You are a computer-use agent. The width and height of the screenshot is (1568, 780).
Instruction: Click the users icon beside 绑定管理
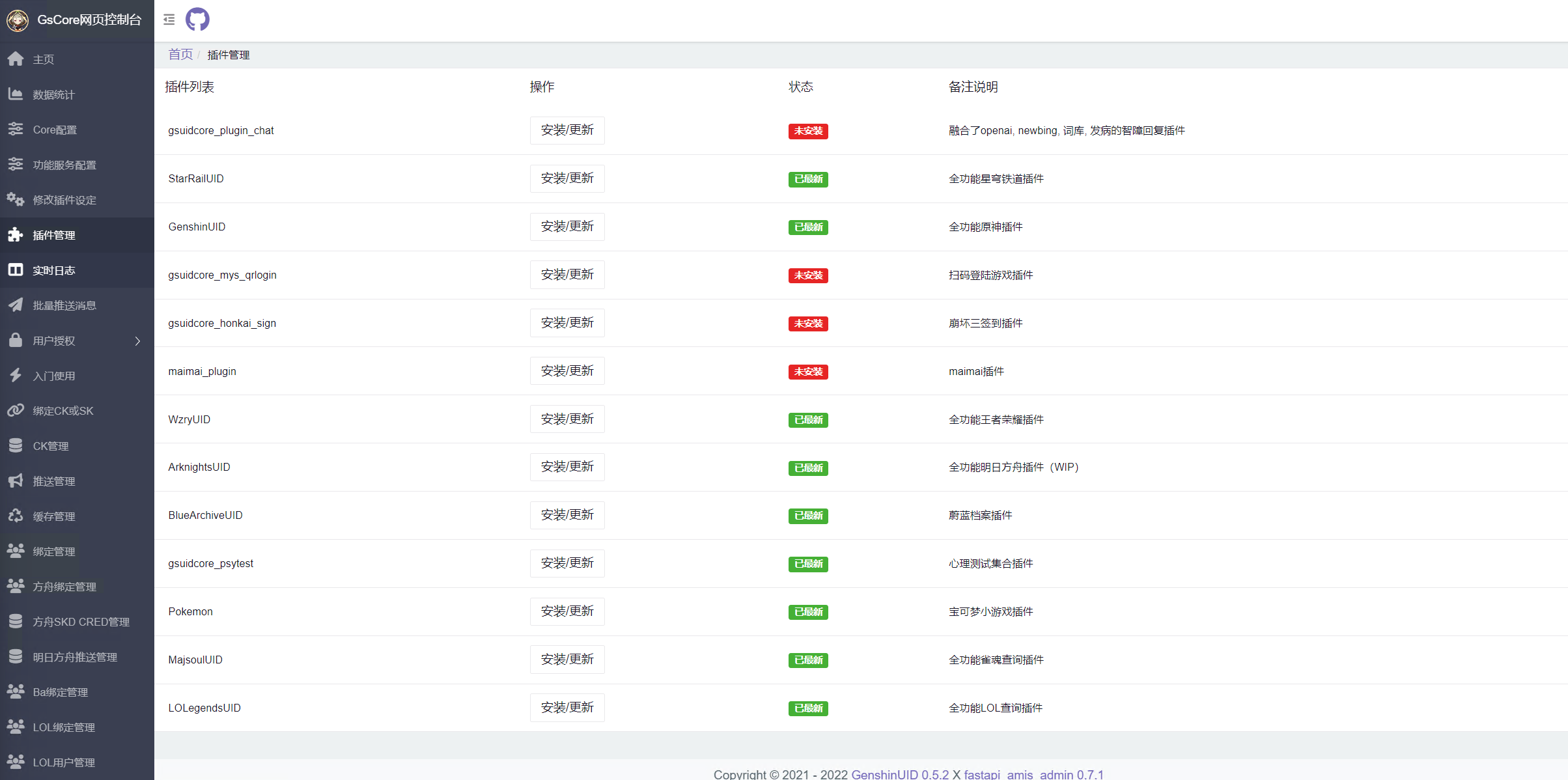click(16, 551)
